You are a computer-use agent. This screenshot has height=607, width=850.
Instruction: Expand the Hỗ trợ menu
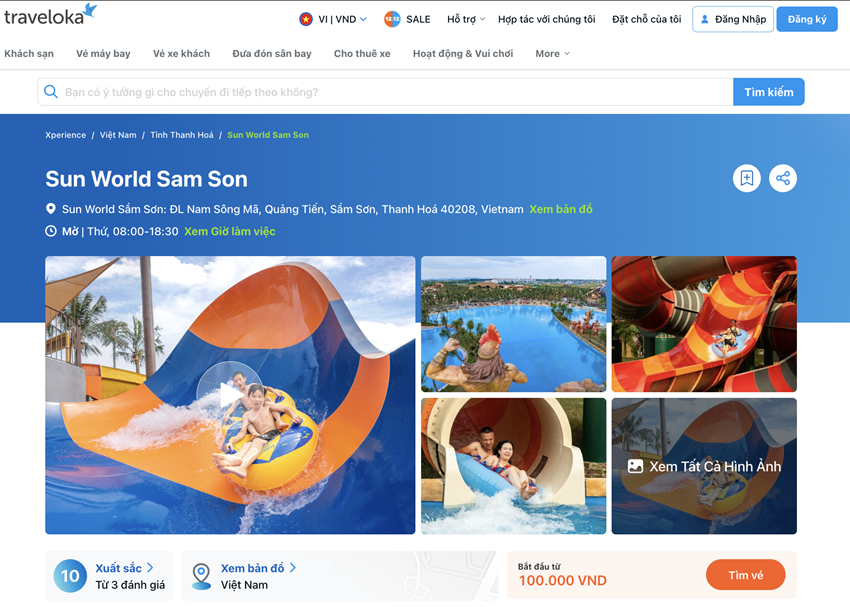[x=466, y=19]
